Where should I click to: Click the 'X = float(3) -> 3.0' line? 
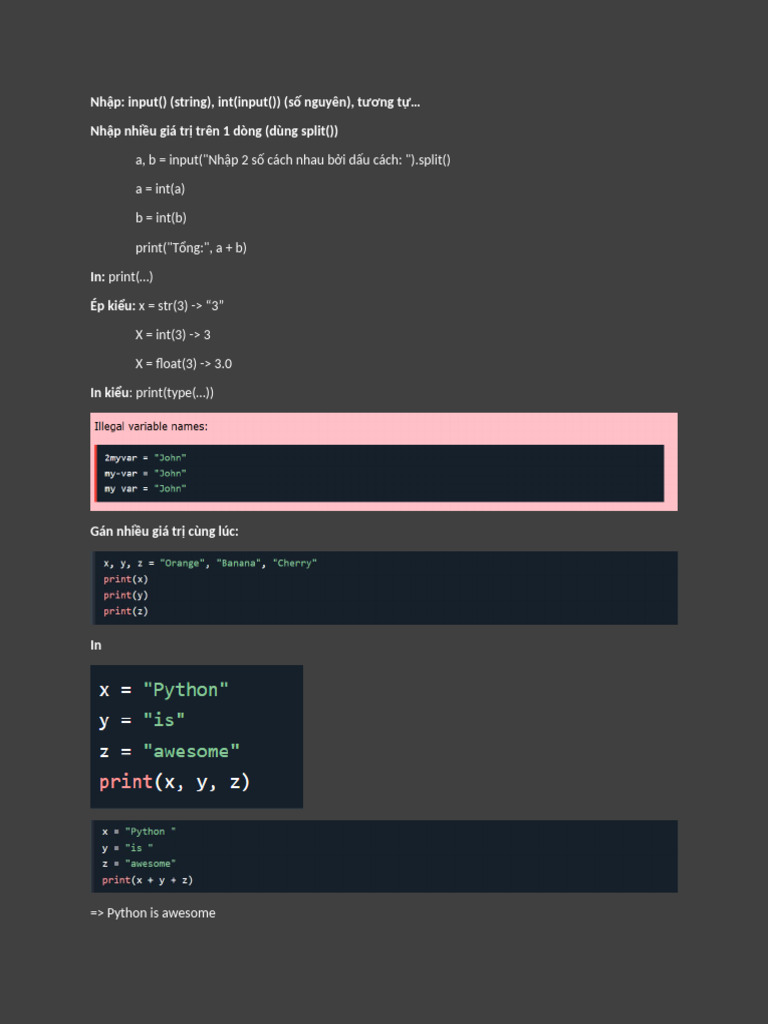[x=184, y=363]
